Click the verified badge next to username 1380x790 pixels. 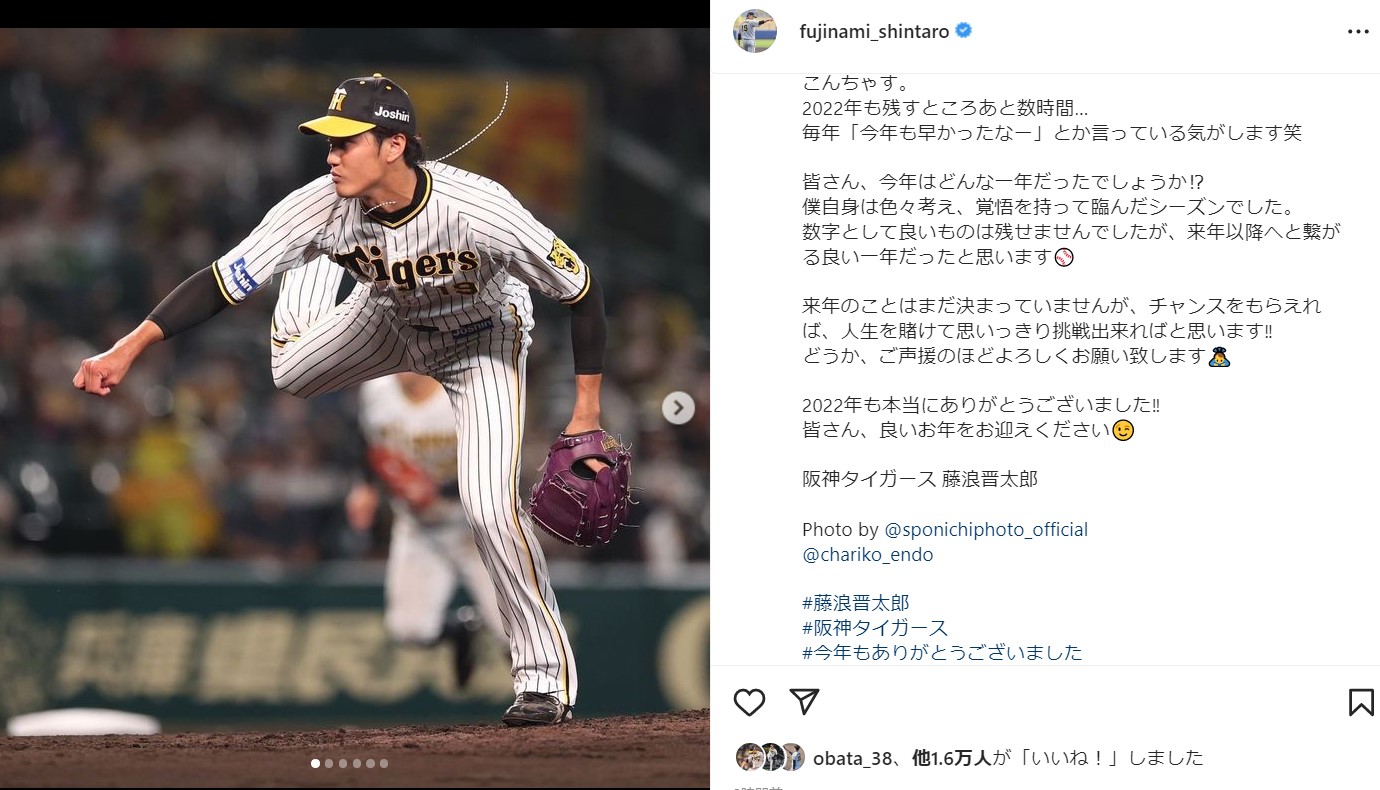[x=964, y=31]
